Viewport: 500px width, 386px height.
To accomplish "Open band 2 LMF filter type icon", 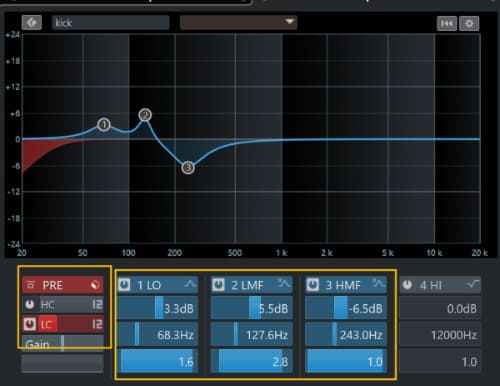I will [284, 284].
